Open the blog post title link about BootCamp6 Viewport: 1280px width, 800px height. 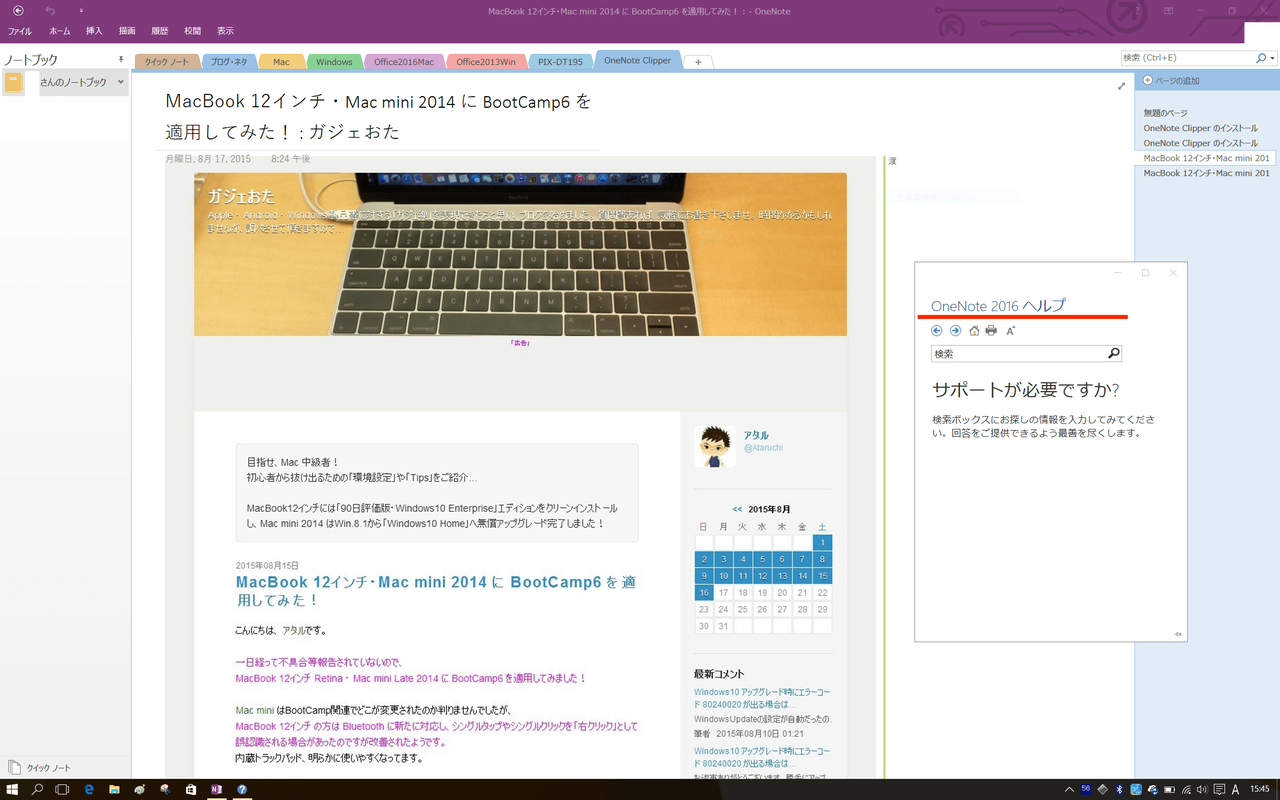436,591
